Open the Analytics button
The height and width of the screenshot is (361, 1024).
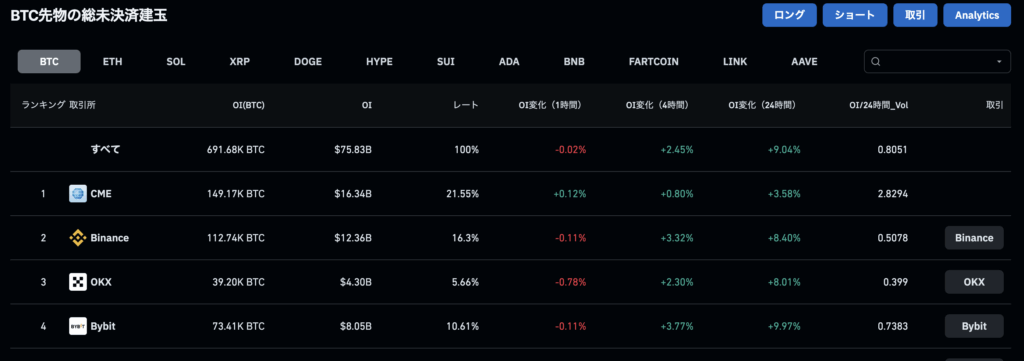point(976,15)
